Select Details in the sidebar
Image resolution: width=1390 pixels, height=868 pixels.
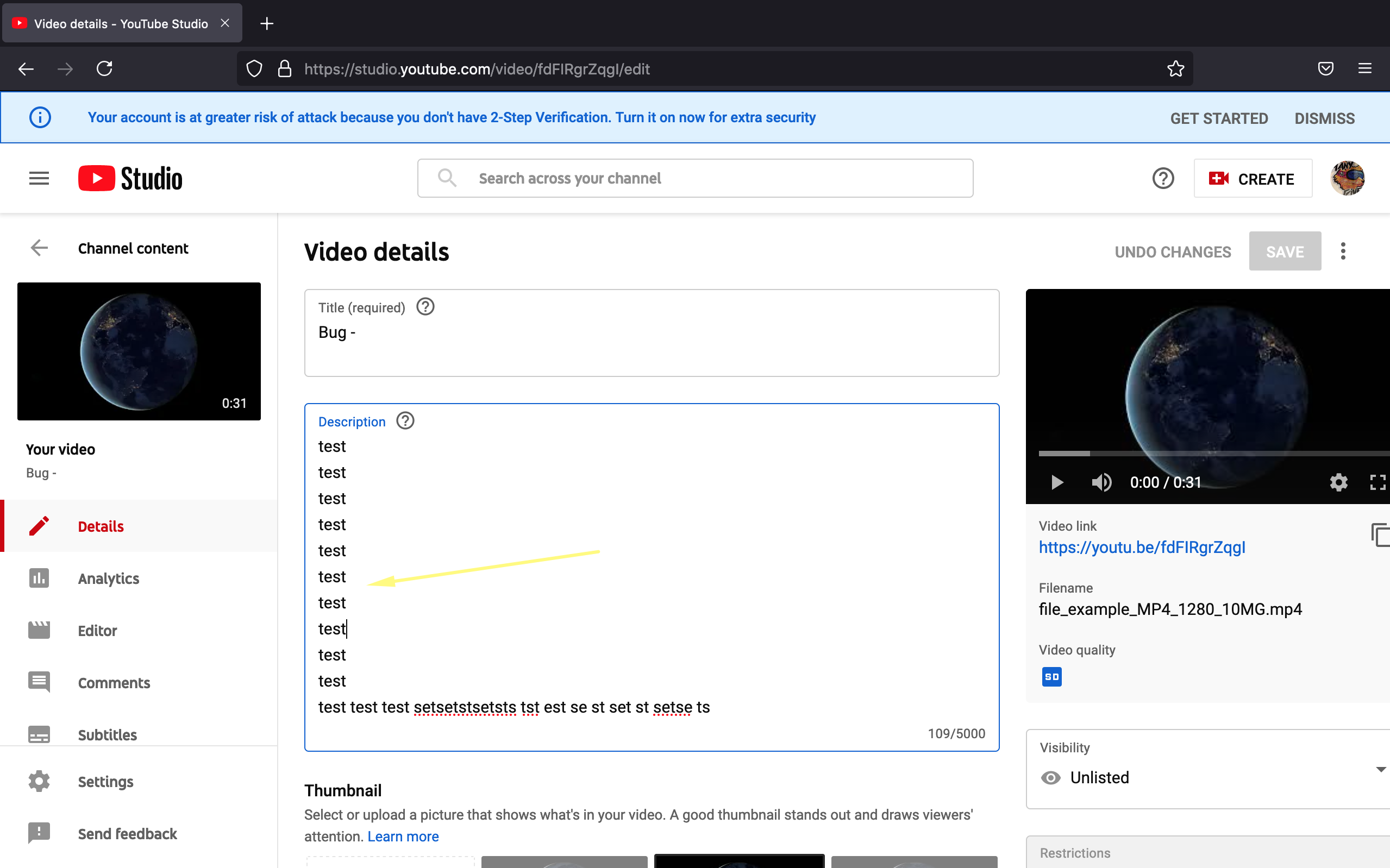[x=101, y=525]
